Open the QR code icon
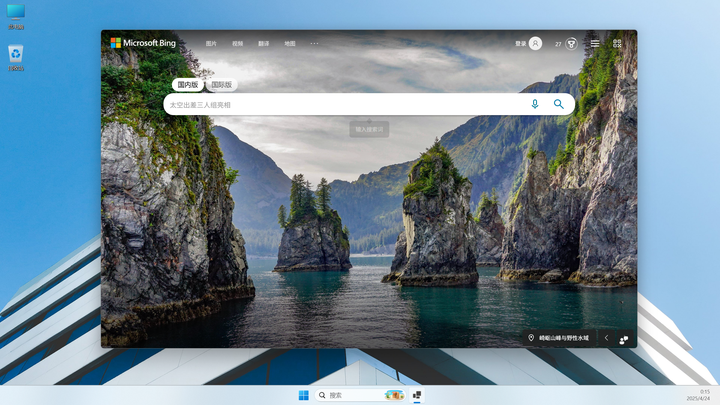This screenshot has height=405, width=720. click(x=617, y=43)
